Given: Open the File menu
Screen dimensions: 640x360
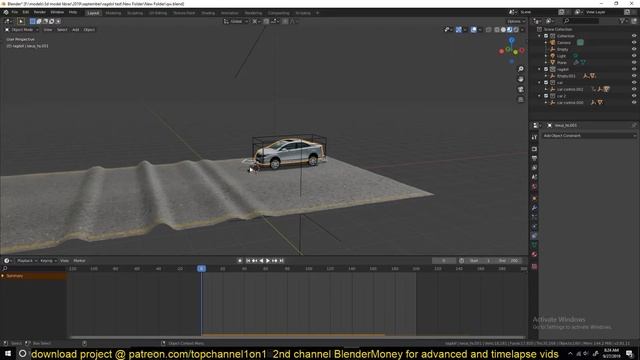Looking at the screenshot, I should [x=15, y=12].
